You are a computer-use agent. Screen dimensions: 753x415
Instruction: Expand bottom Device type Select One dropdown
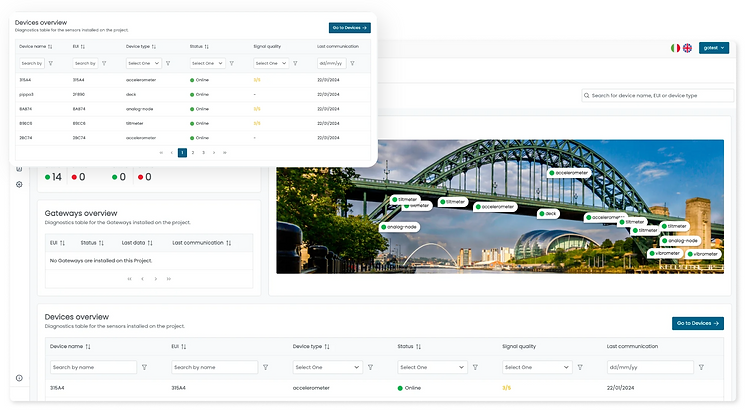point(328,367)
